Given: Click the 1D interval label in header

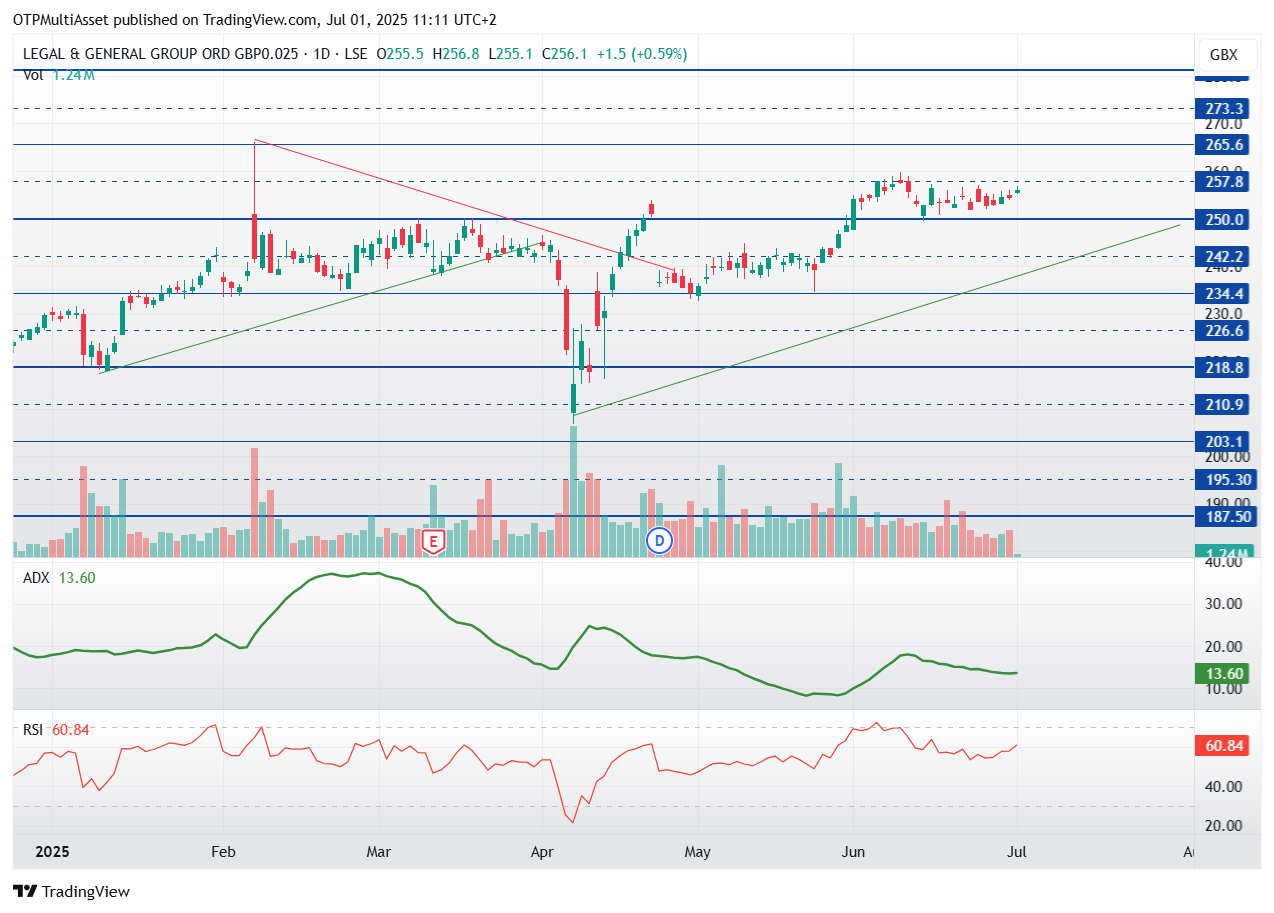Looking at the screenshot, I should click(323, 54).
